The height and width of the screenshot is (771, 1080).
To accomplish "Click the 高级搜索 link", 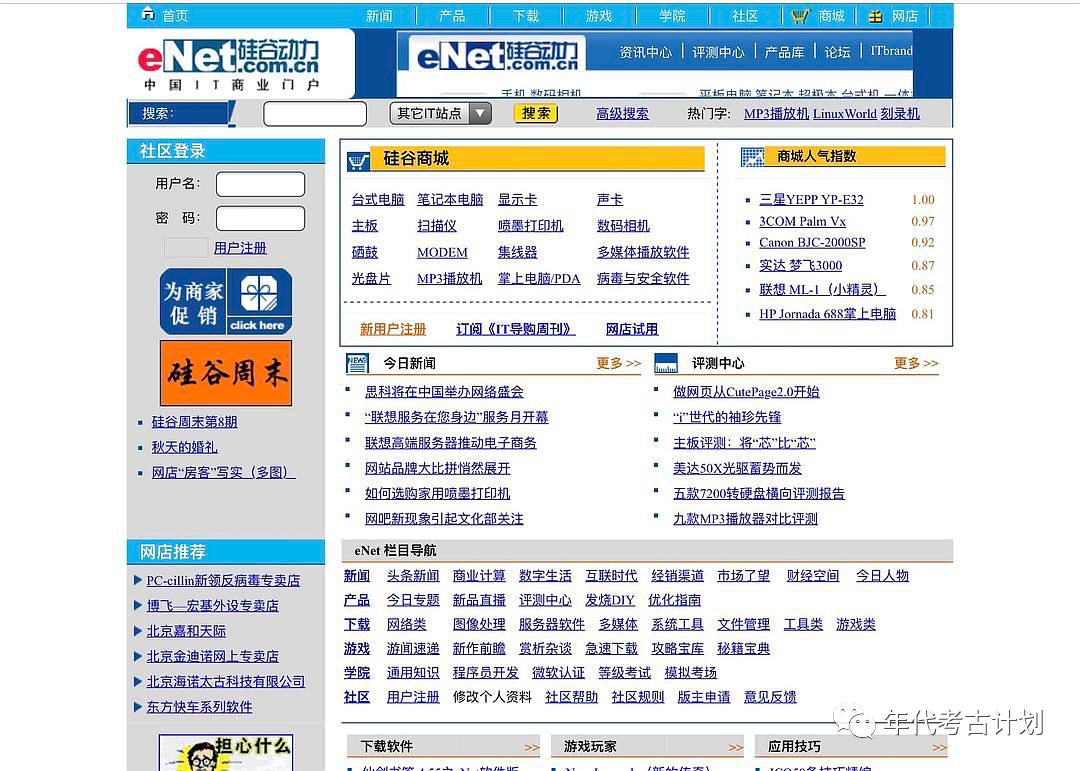I will click(x=623, y=114).
